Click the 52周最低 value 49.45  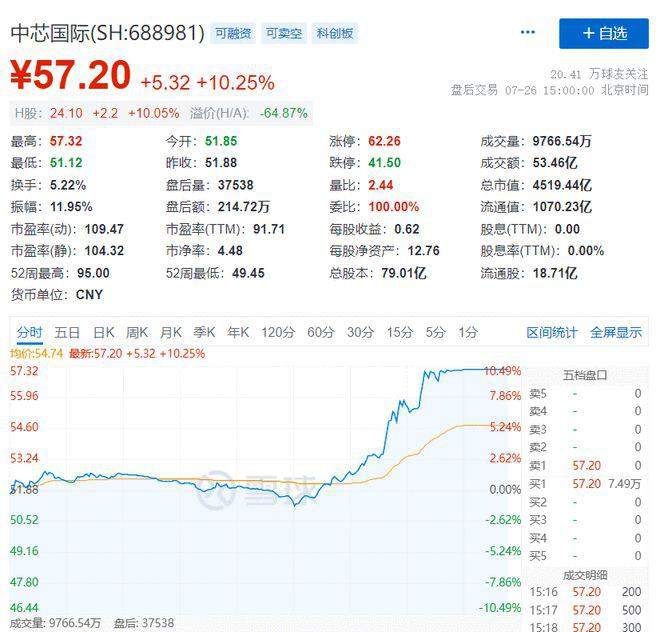pos(248,273)
